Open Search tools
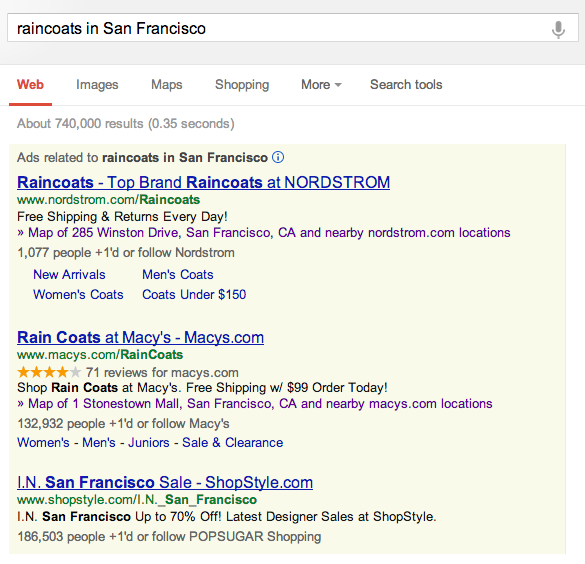 pyautogui.click(x=406, y=85)
